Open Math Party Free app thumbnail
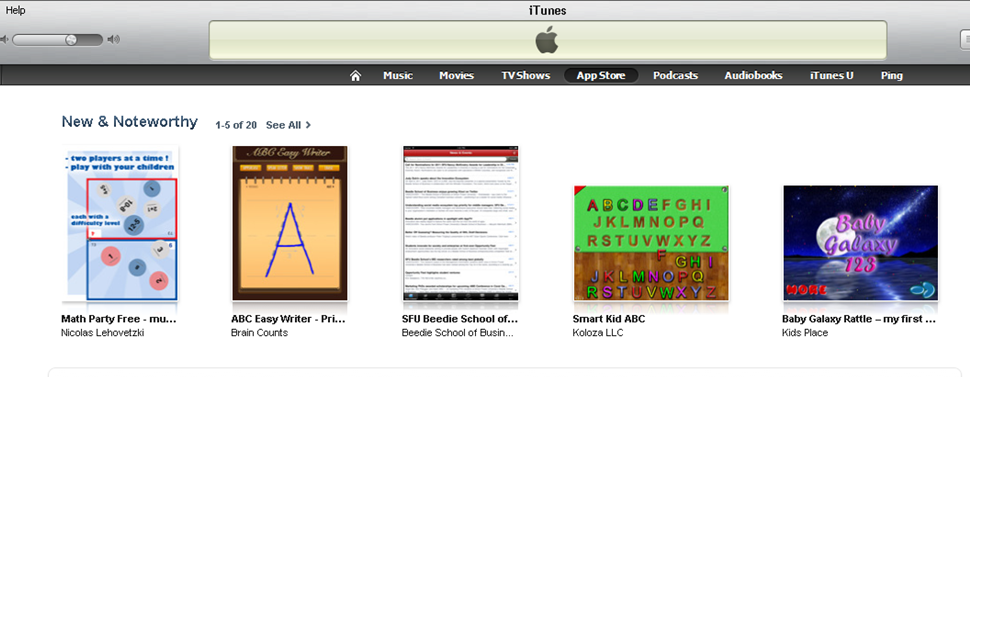 click(120, 223)
